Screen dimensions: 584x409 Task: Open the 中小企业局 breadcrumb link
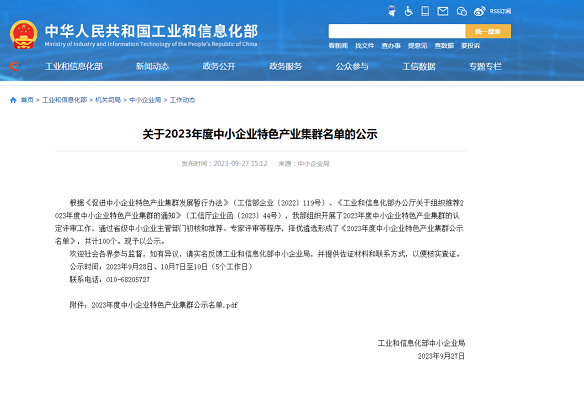(x=145, y=100)
